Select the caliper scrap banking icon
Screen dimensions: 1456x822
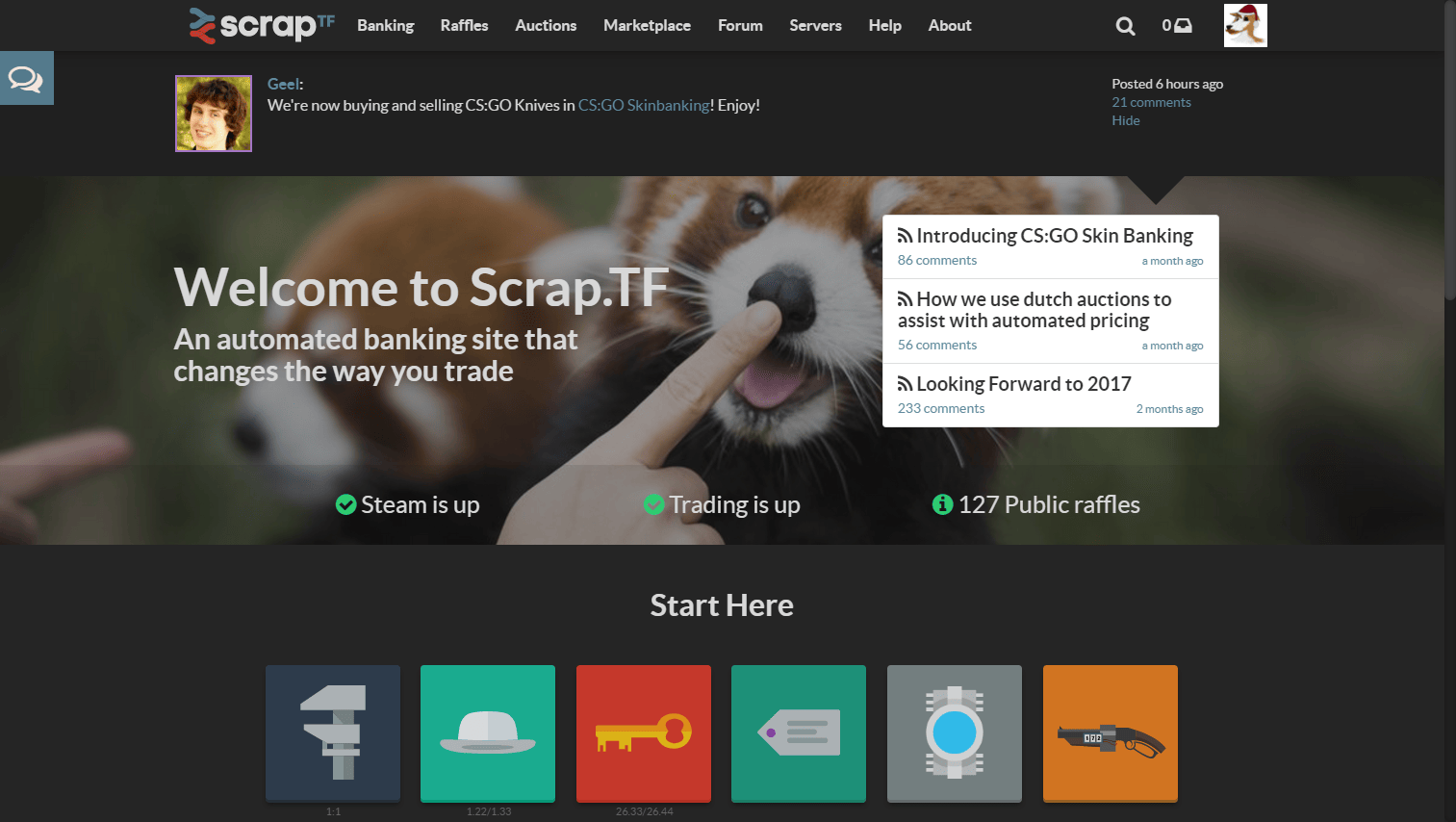[332, 732]
